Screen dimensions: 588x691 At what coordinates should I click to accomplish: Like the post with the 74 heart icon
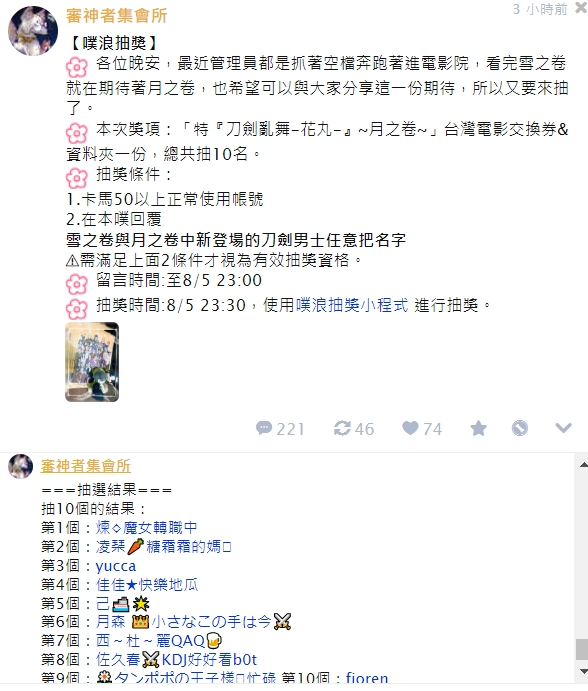point(422,428)
